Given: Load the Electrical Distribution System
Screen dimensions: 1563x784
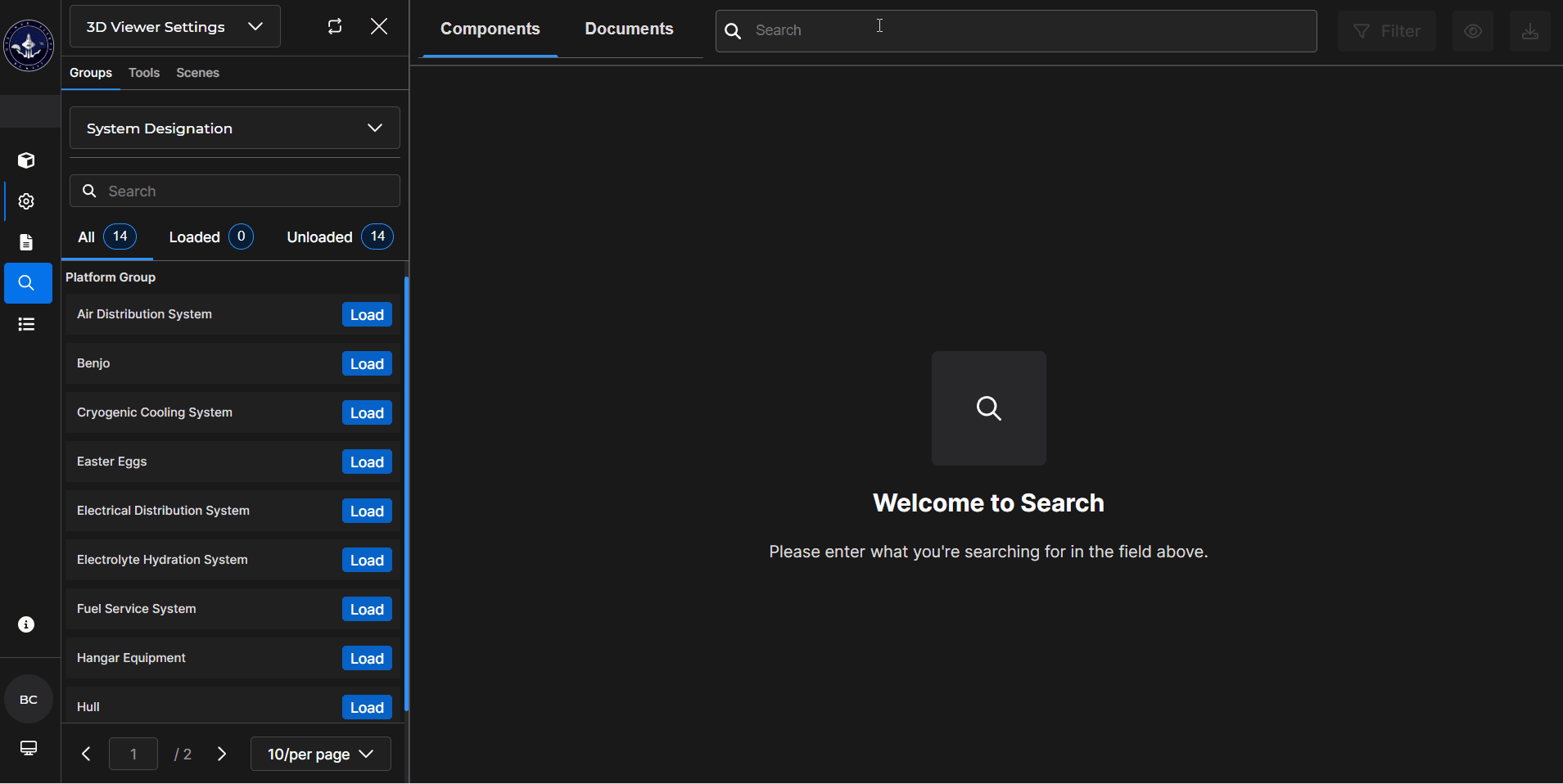Looking at the screenshot, I should pos(367,511).
